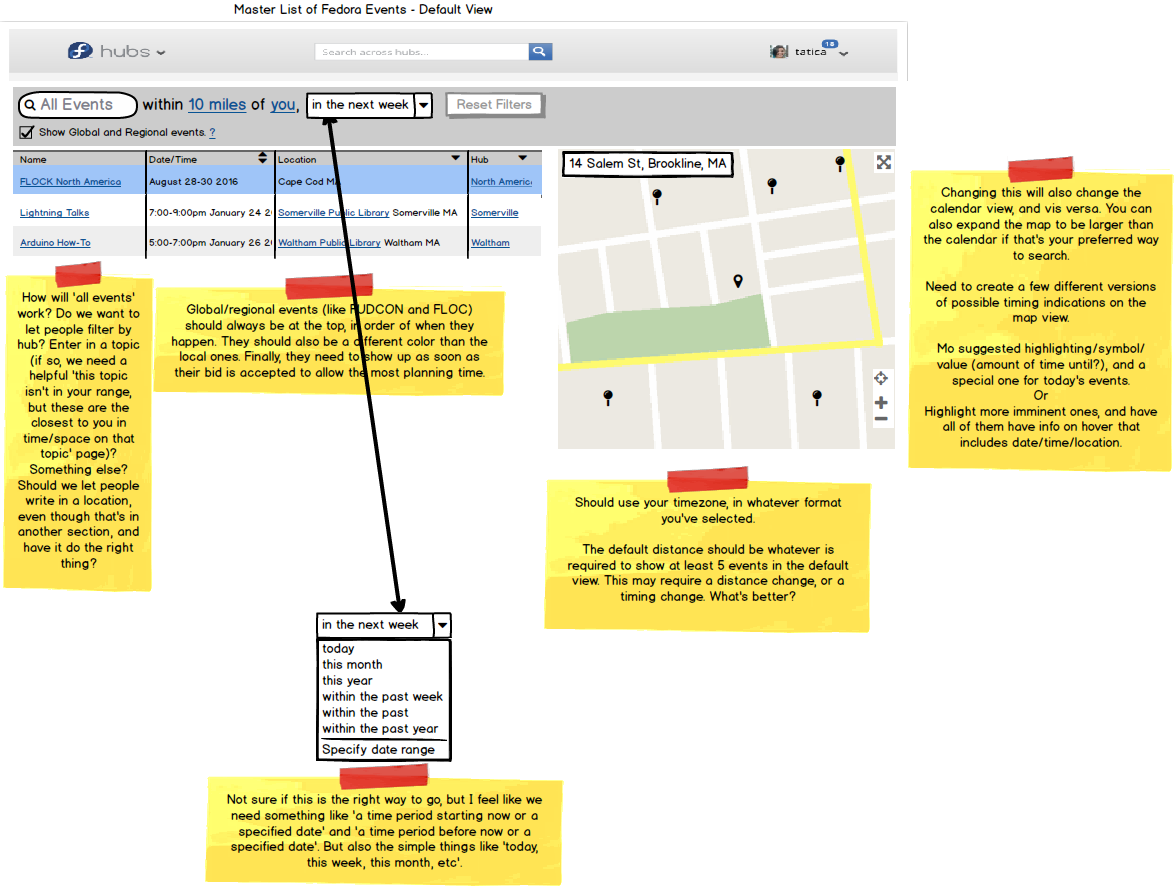Open the hubs menu chevron

point(161,52)
